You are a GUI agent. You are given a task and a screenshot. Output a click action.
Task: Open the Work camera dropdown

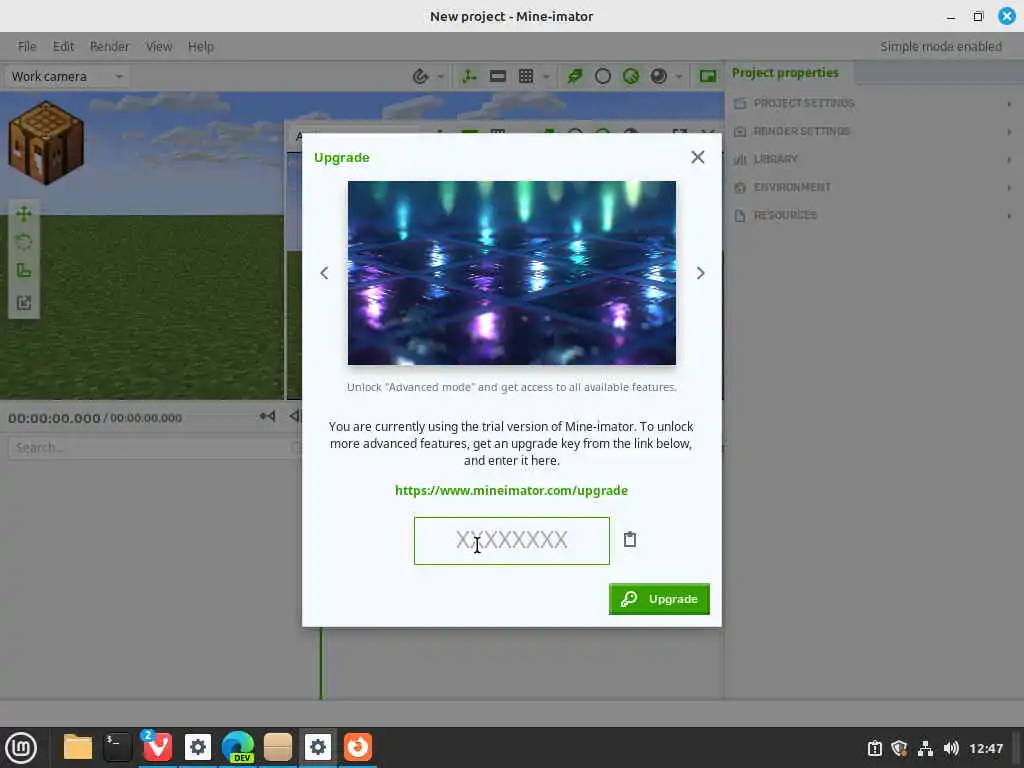[67, 76]
